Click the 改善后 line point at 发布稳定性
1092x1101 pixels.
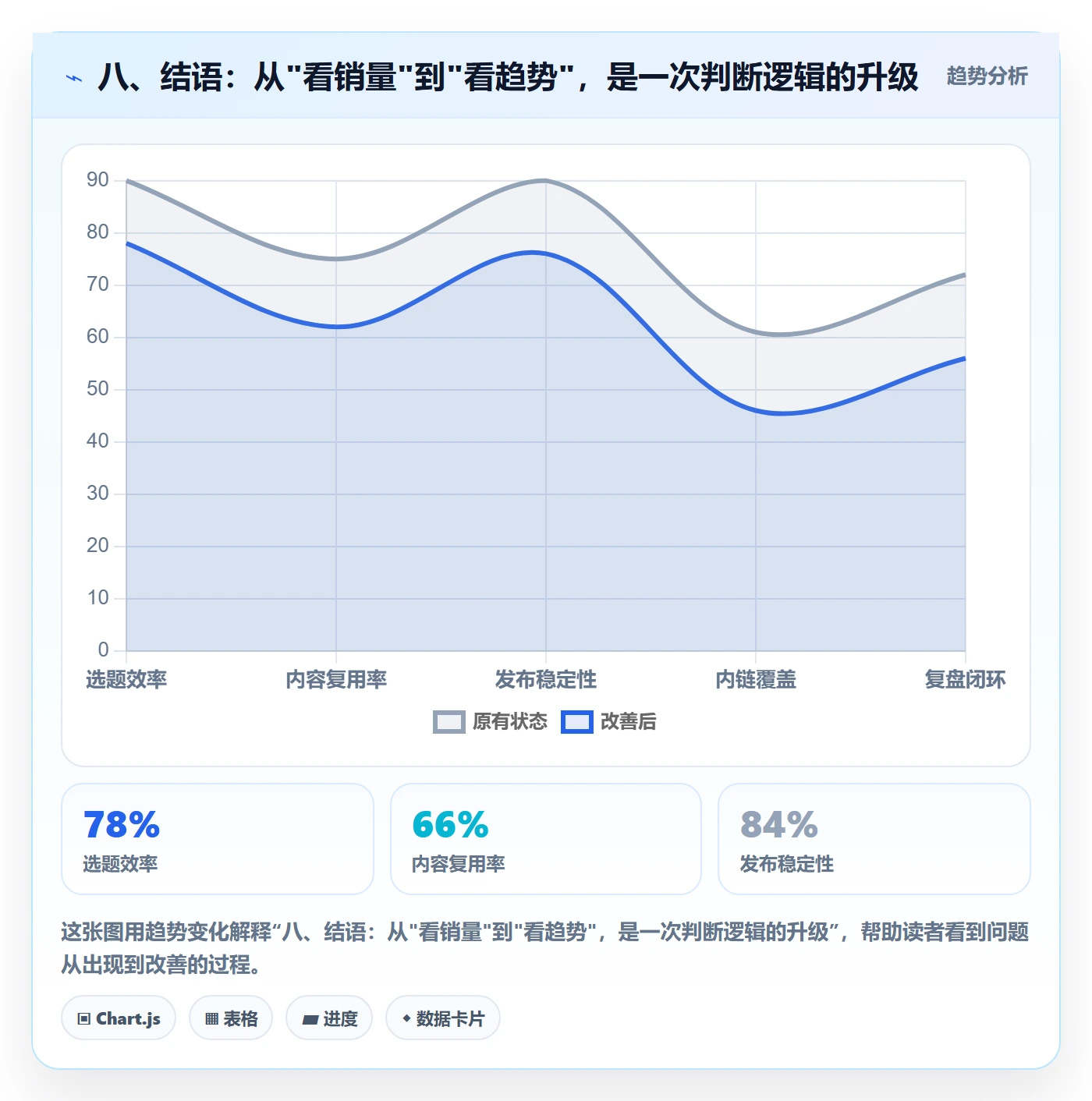point(546,253)
